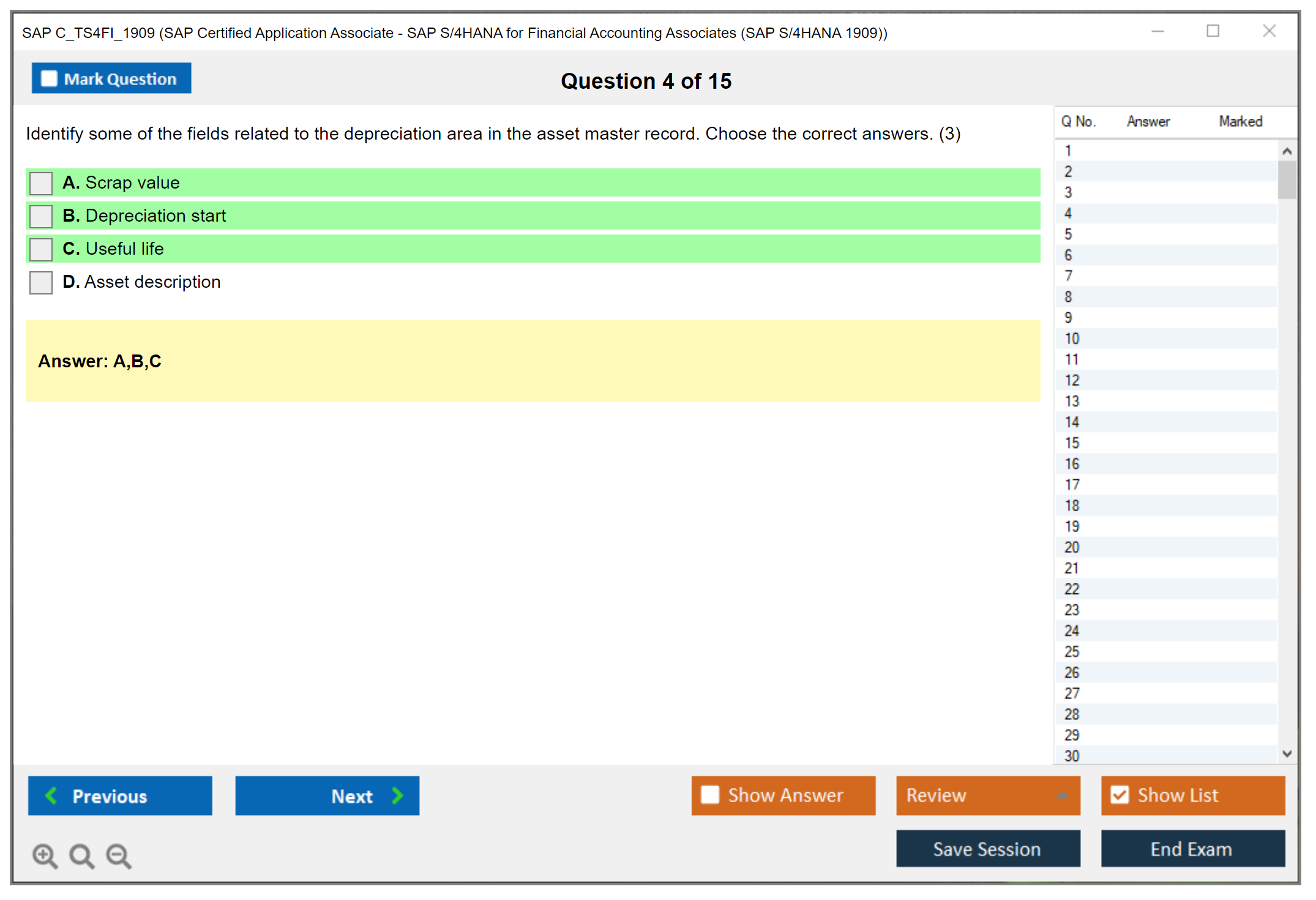Click the zoom in magnifier icon
Image resolution: width=1316 pixels, height=900 pixels.
click(45, 855)
